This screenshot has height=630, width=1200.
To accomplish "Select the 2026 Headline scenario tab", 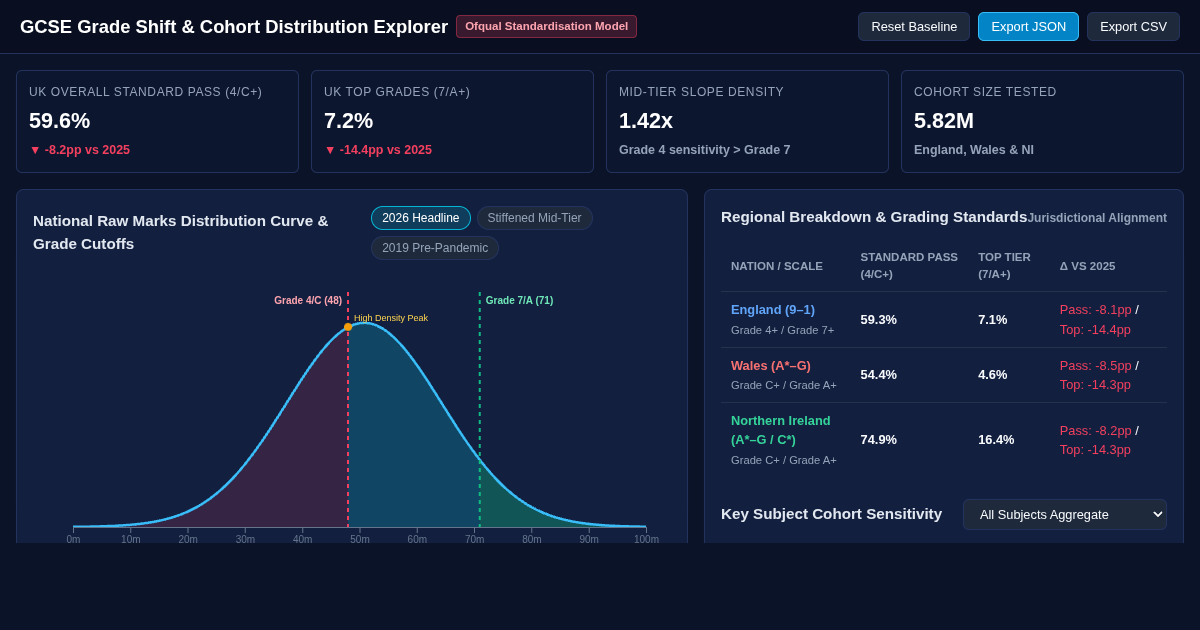I will tap(421, 218).
